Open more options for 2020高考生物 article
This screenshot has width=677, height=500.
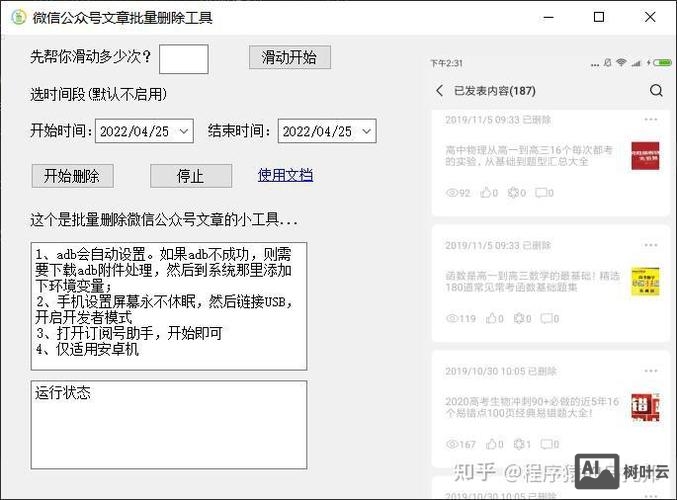tap(651, 370)
